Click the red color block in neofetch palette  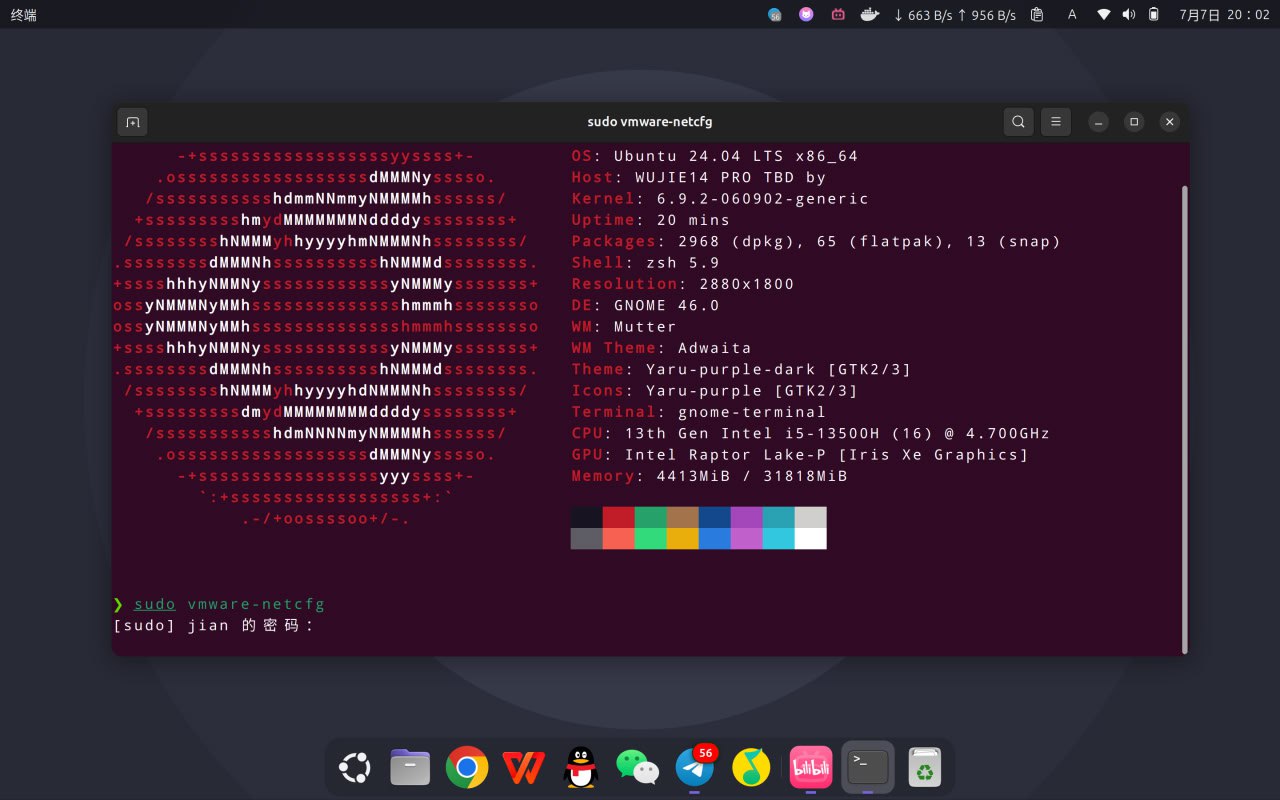point(618,517)
